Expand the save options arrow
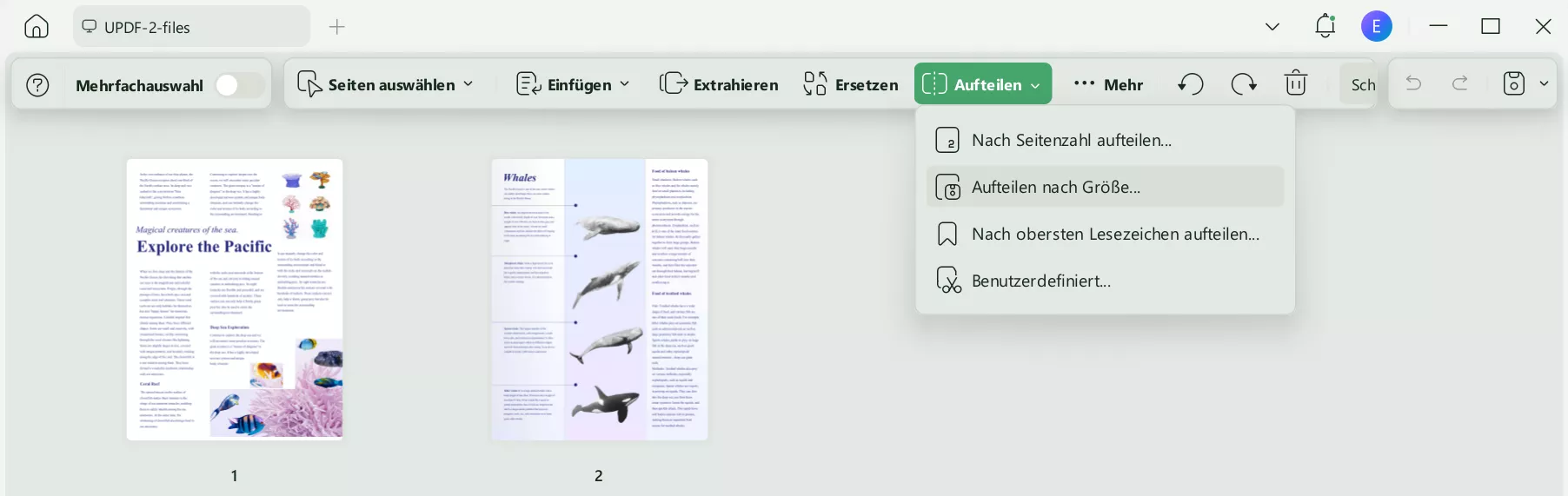The width and height of the screenshot is (1568, 496). 1544,84
